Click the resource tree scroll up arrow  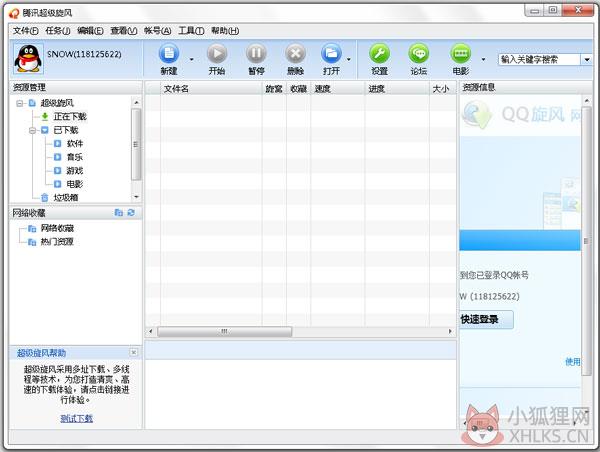136,103
